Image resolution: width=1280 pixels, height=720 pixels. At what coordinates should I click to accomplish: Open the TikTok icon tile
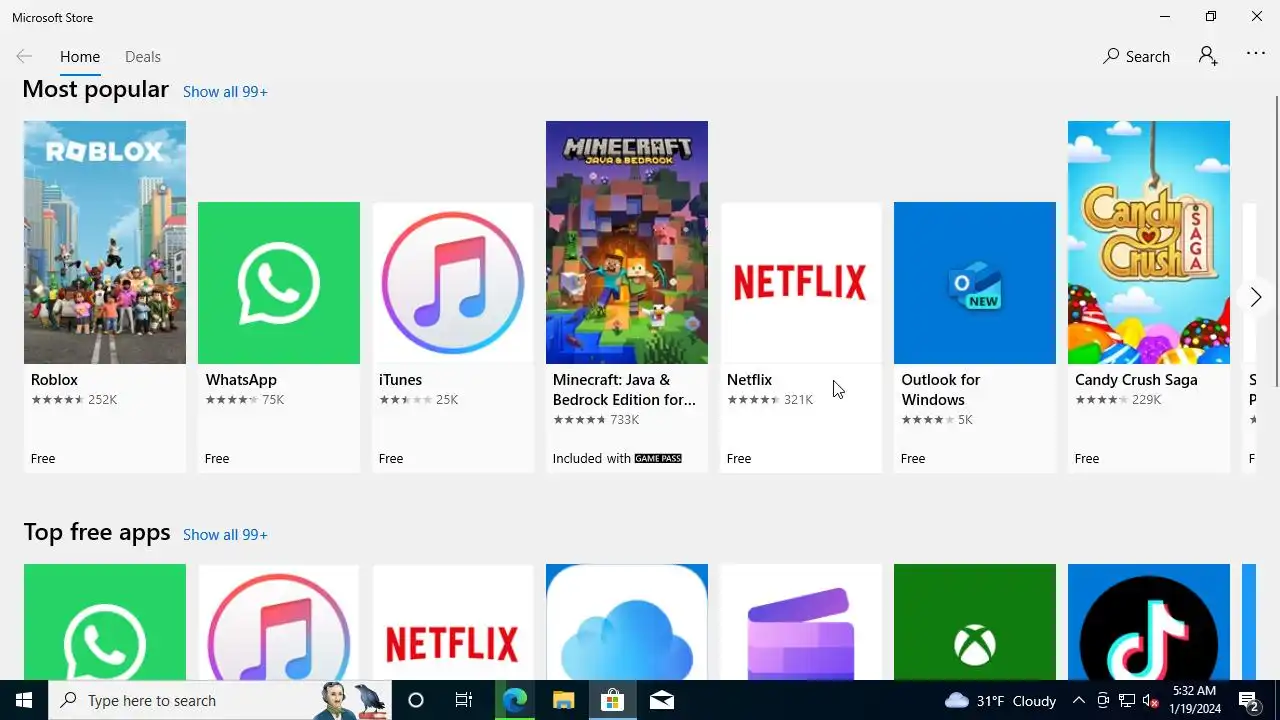(x=1149, y=622)
